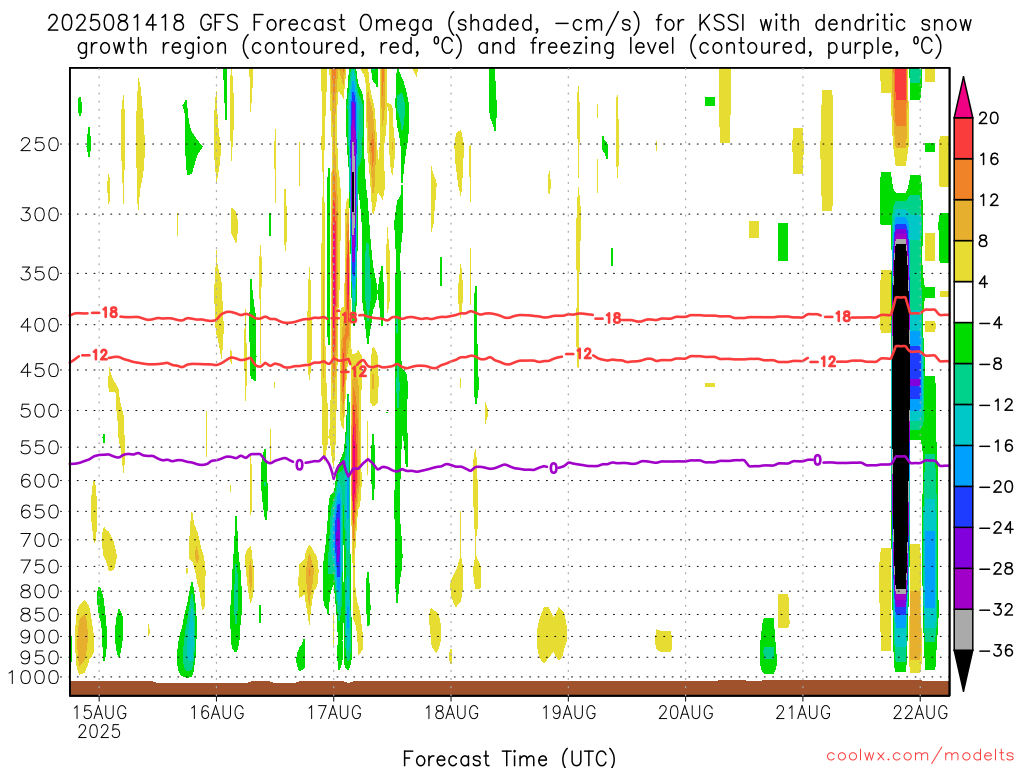This screenshot has width=1024, height=768.
Task: Click the brown surface band below 1000
Action: (x=509, y=688)
